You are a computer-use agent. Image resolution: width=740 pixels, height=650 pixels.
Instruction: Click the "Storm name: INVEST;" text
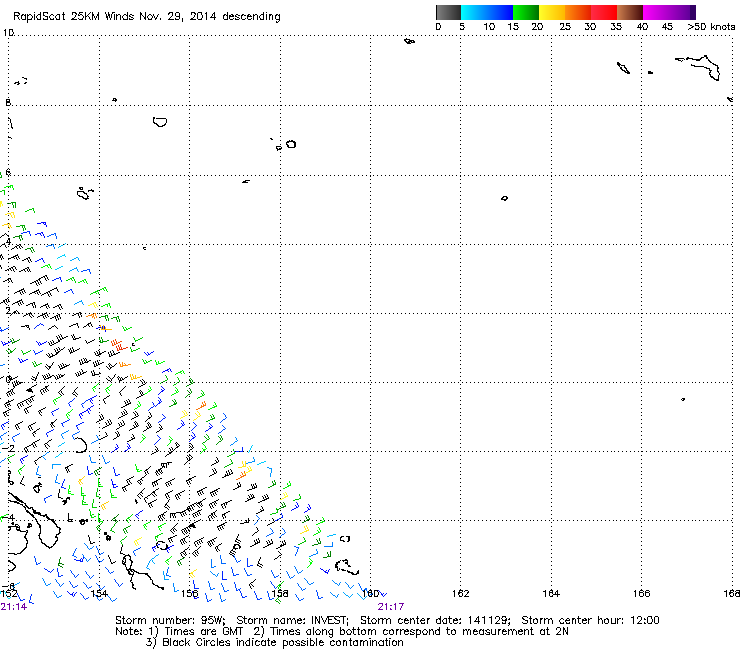[292, 620]
